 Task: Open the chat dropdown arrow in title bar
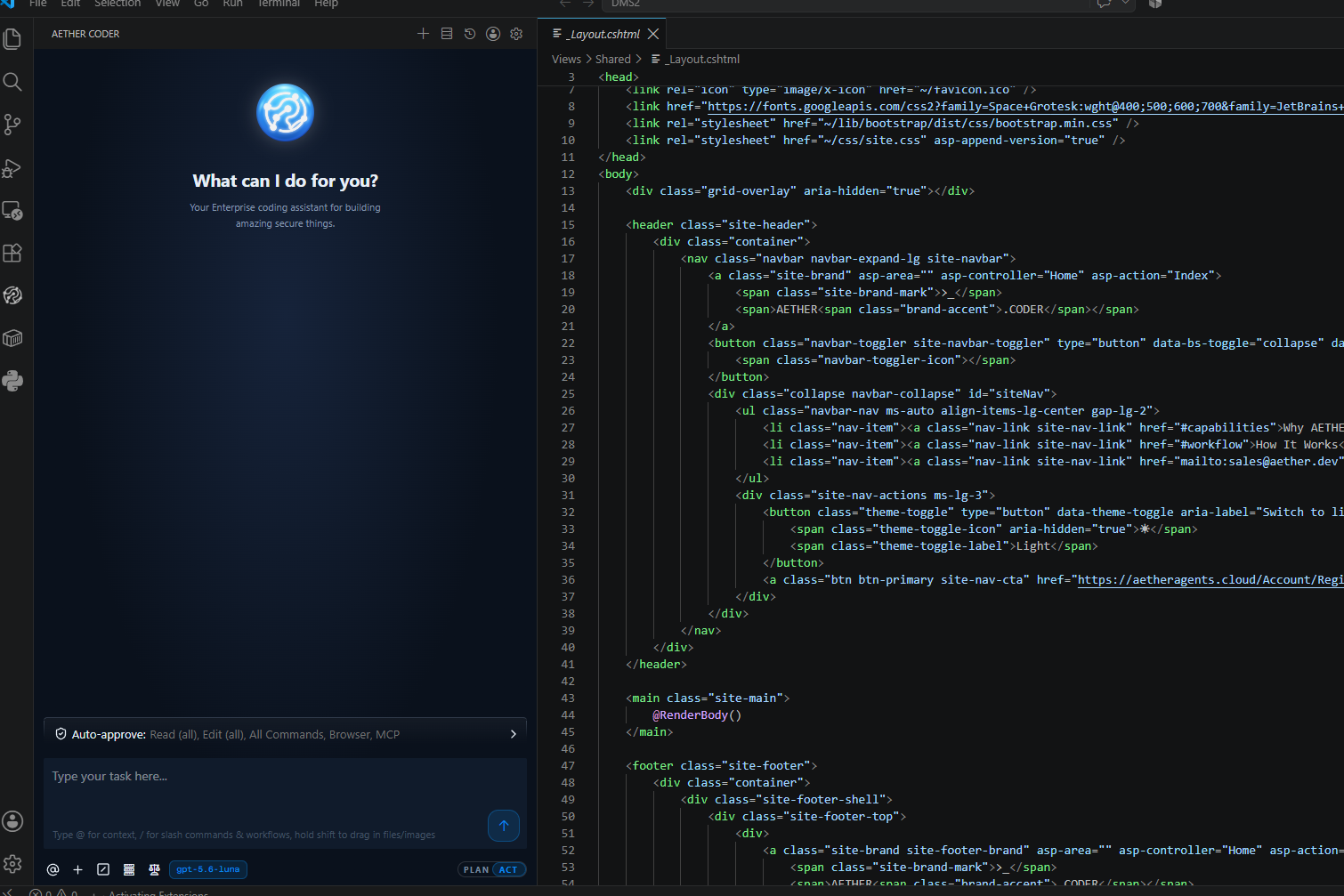pyautogui.click(x=1125, y=4)
